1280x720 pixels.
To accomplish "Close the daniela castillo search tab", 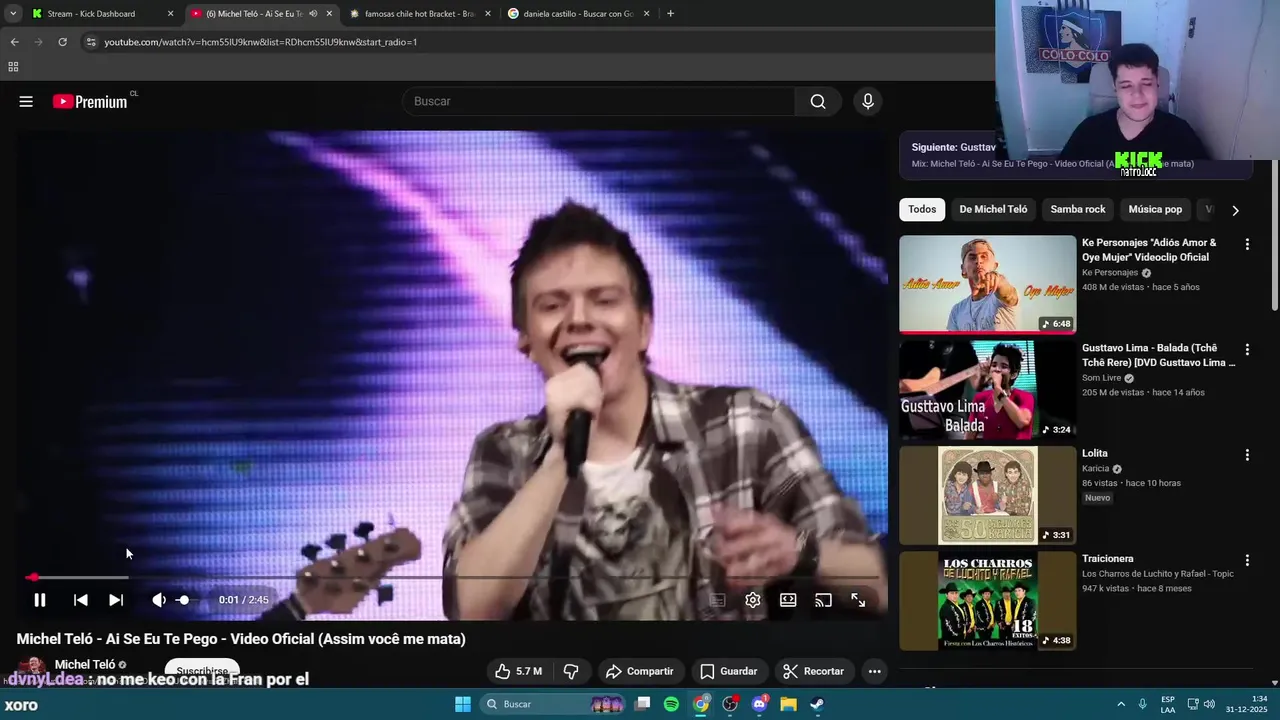I will coord(647,14).
